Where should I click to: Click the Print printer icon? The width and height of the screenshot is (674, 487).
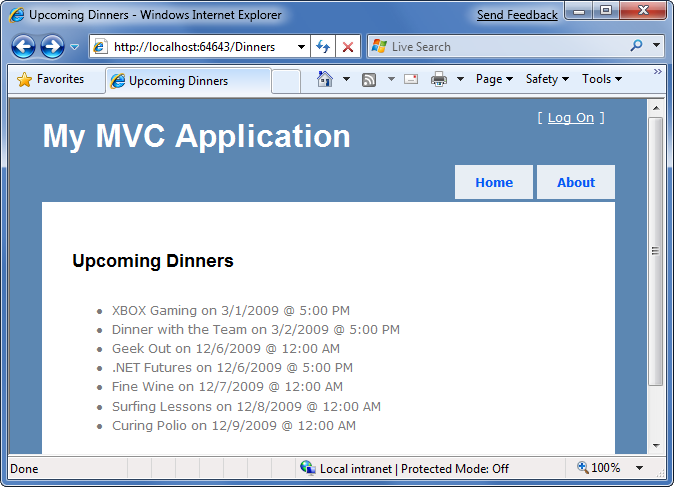point(439,80)
